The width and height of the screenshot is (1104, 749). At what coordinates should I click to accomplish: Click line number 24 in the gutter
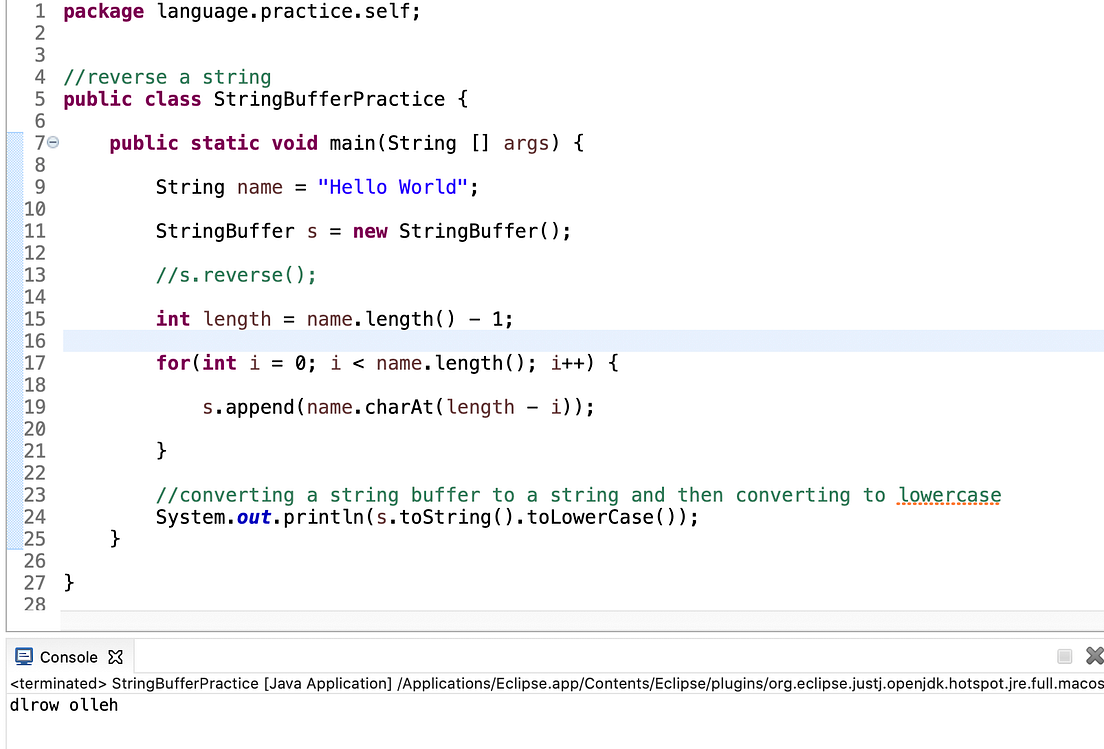(x=34, y=517)
